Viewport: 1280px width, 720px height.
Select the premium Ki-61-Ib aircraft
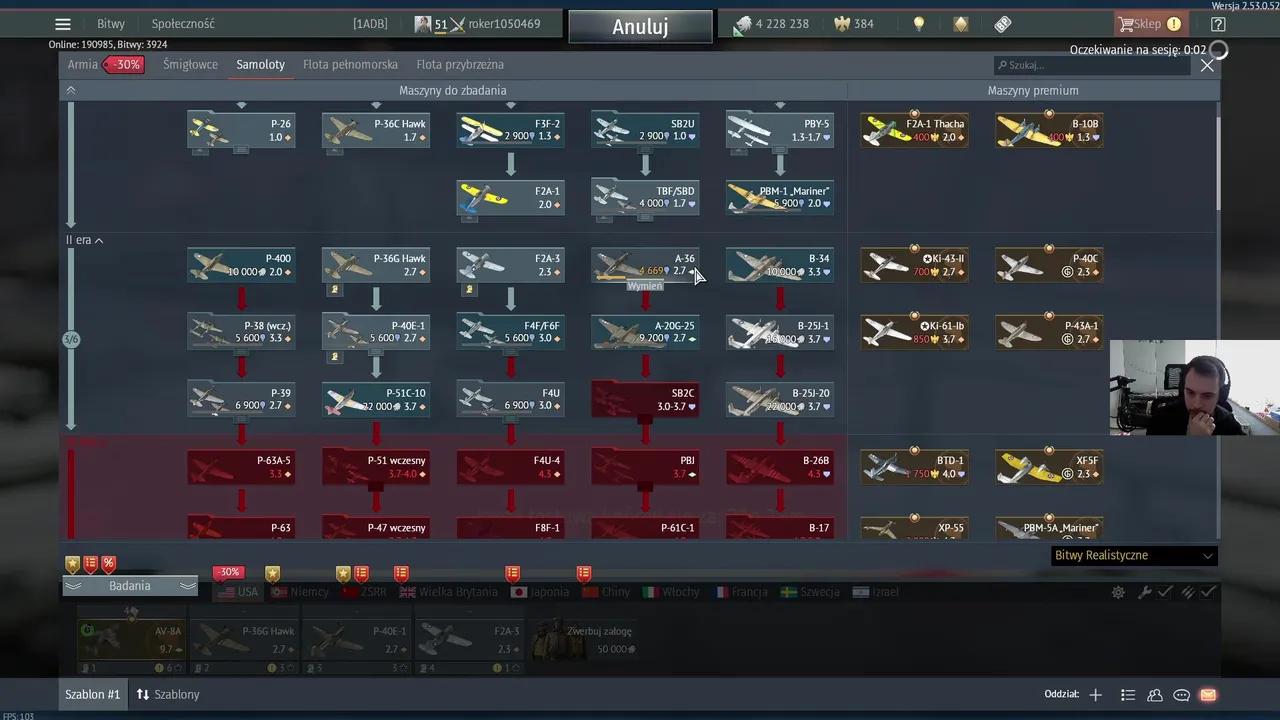914,332
